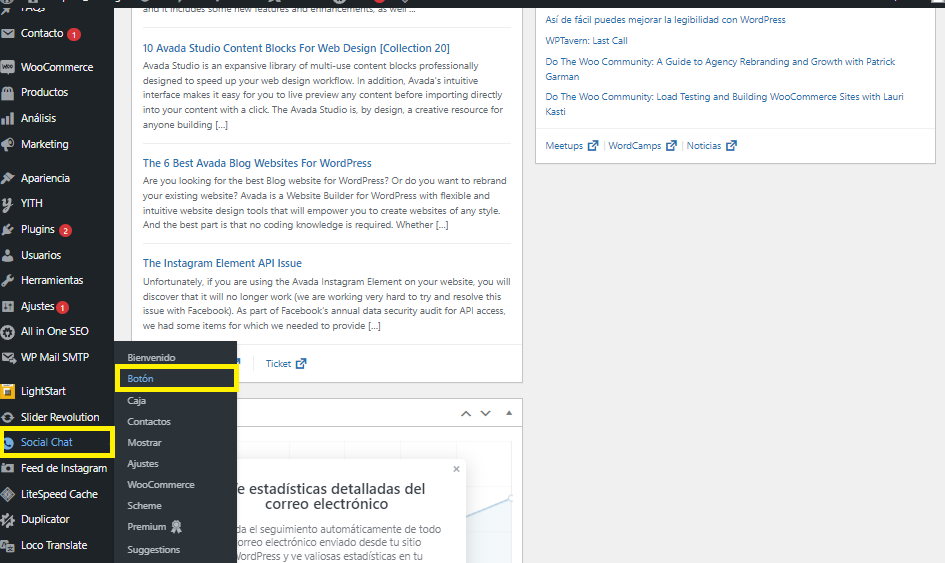Close the email statistics popup

point(457,468)
